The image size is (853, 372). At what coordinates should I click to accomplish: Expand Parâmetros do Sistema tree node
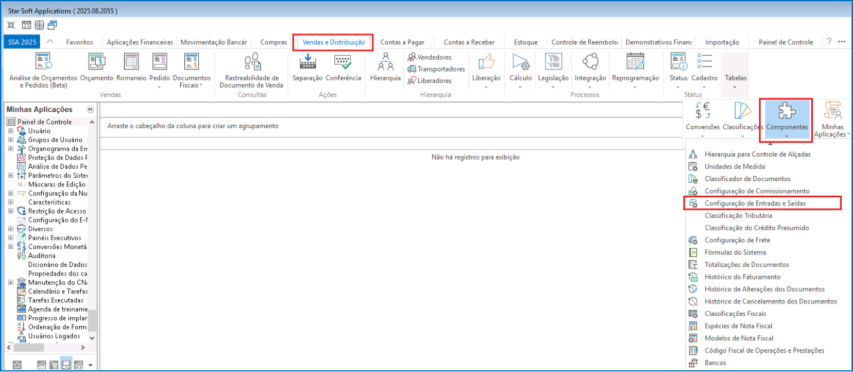point(10,176)
